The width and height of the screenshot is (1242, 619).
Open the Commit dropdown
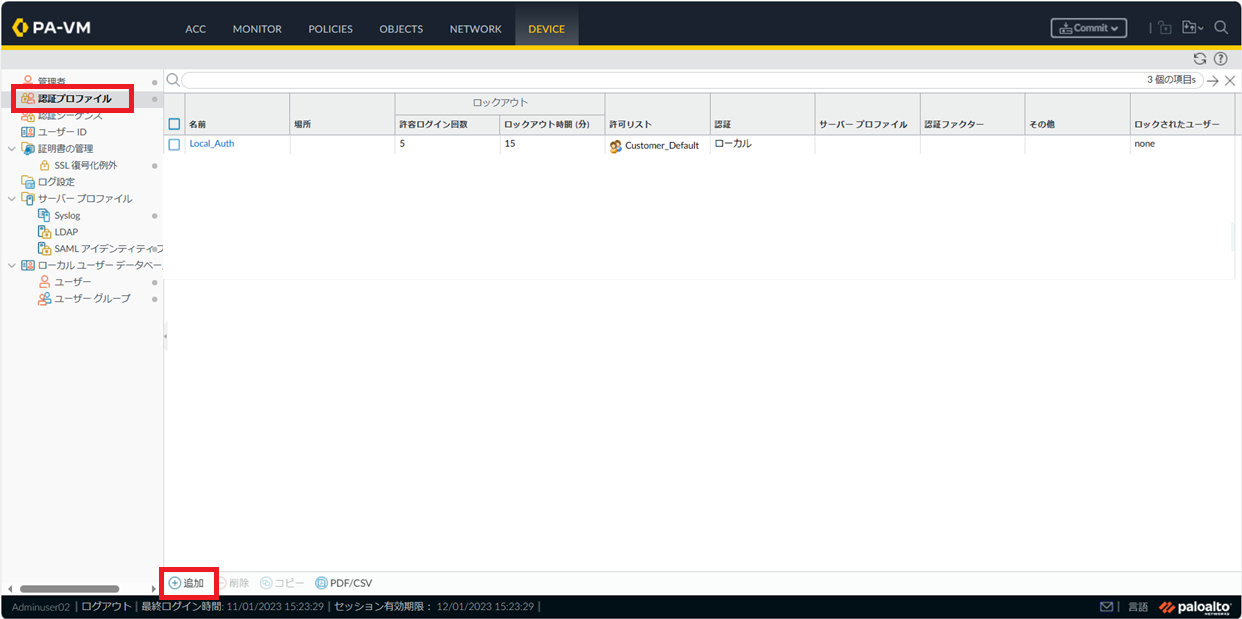tap(1088, 28)
